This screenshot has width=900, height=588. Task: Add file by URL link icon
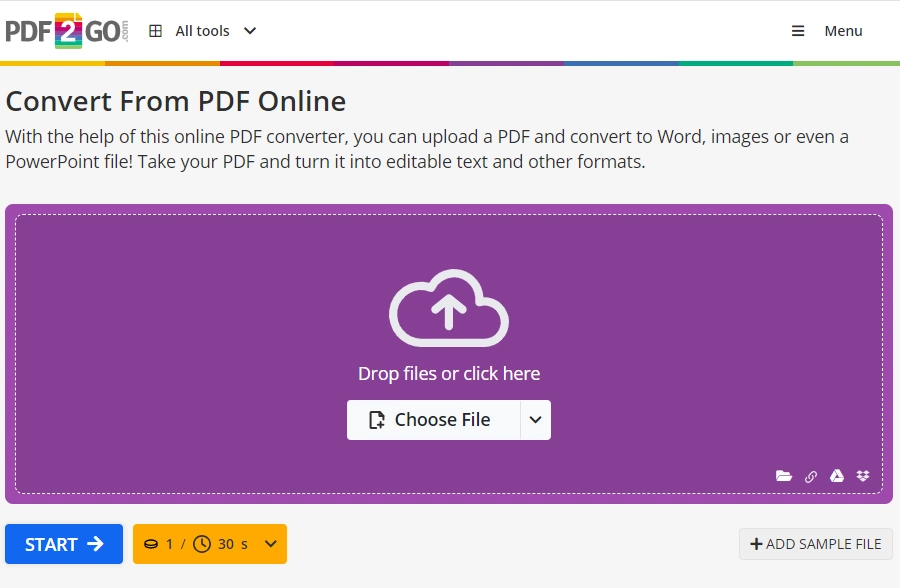click(x=810, y=477)
